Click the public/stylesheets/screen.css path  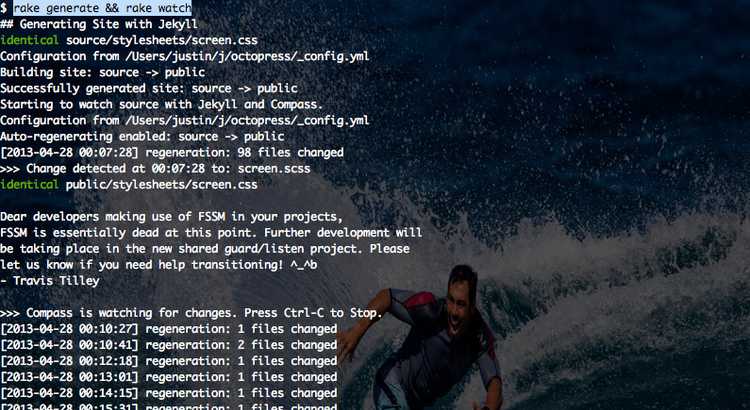tap(162, 185)
